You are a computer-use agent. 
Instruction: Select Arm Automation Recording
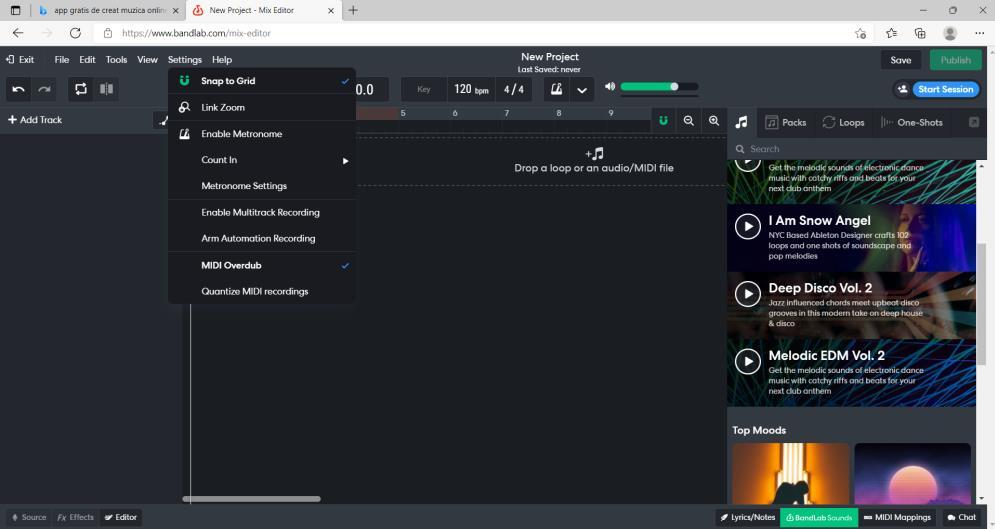(x=261, y=238)
